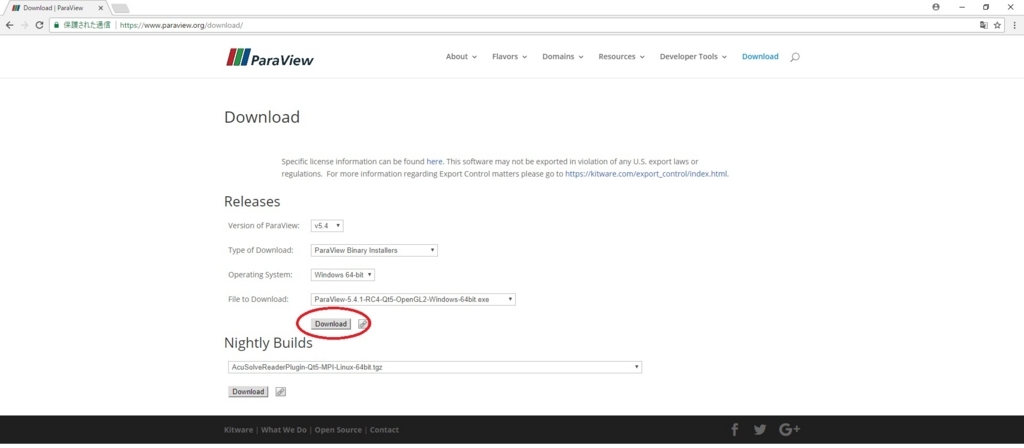1024x448 pixels.
Task: Open the File to Download dropdown
Action: coord(413,299)
